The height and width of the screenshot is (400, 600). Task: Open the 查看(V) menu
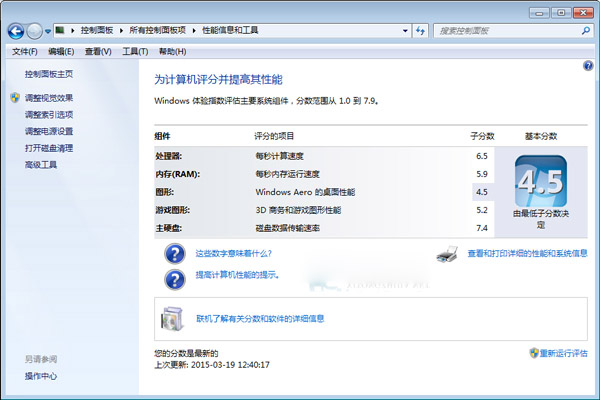(x=98, y=51)
